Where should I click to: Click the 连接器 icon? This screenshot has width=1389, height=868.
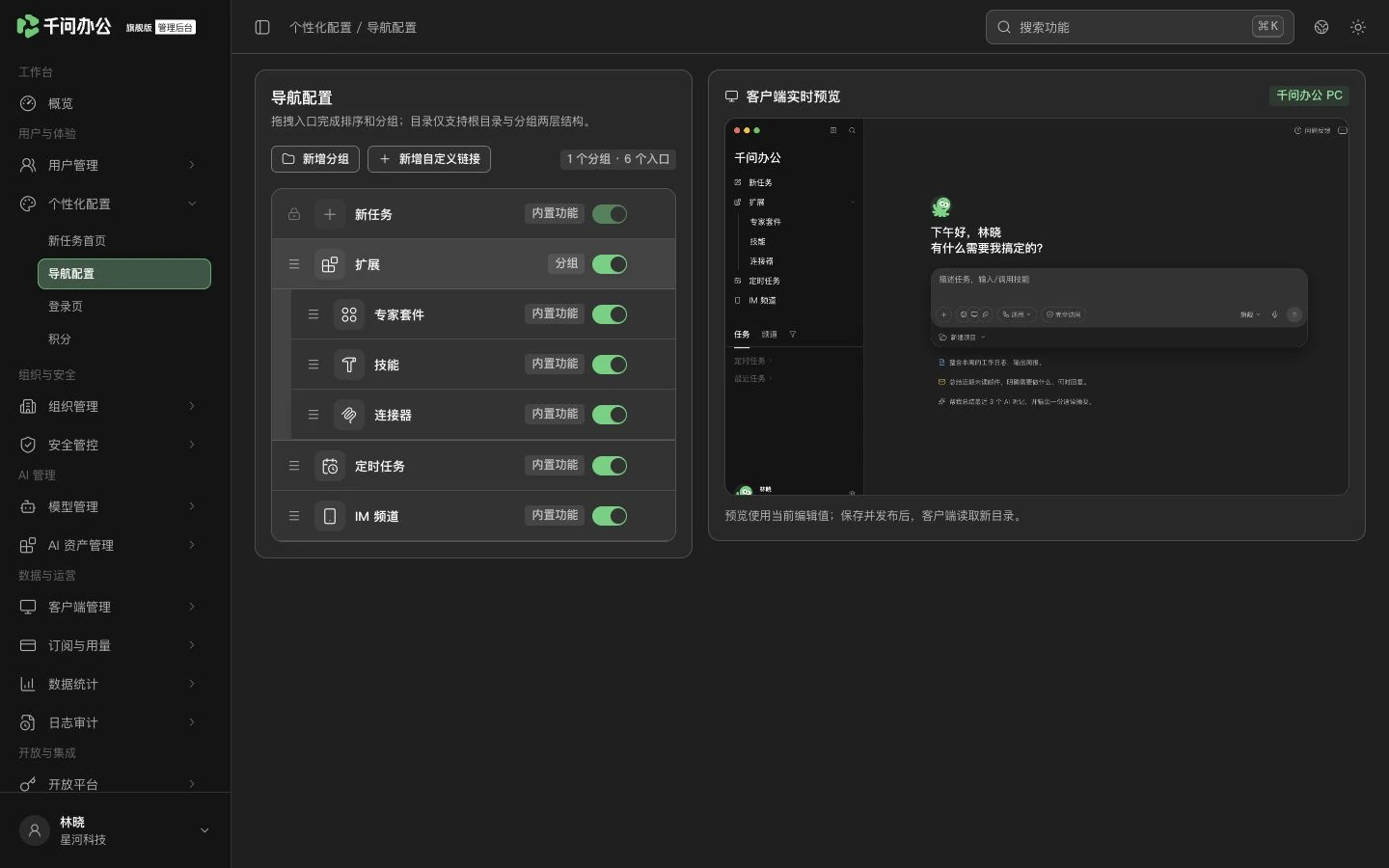tap(349, 415)
